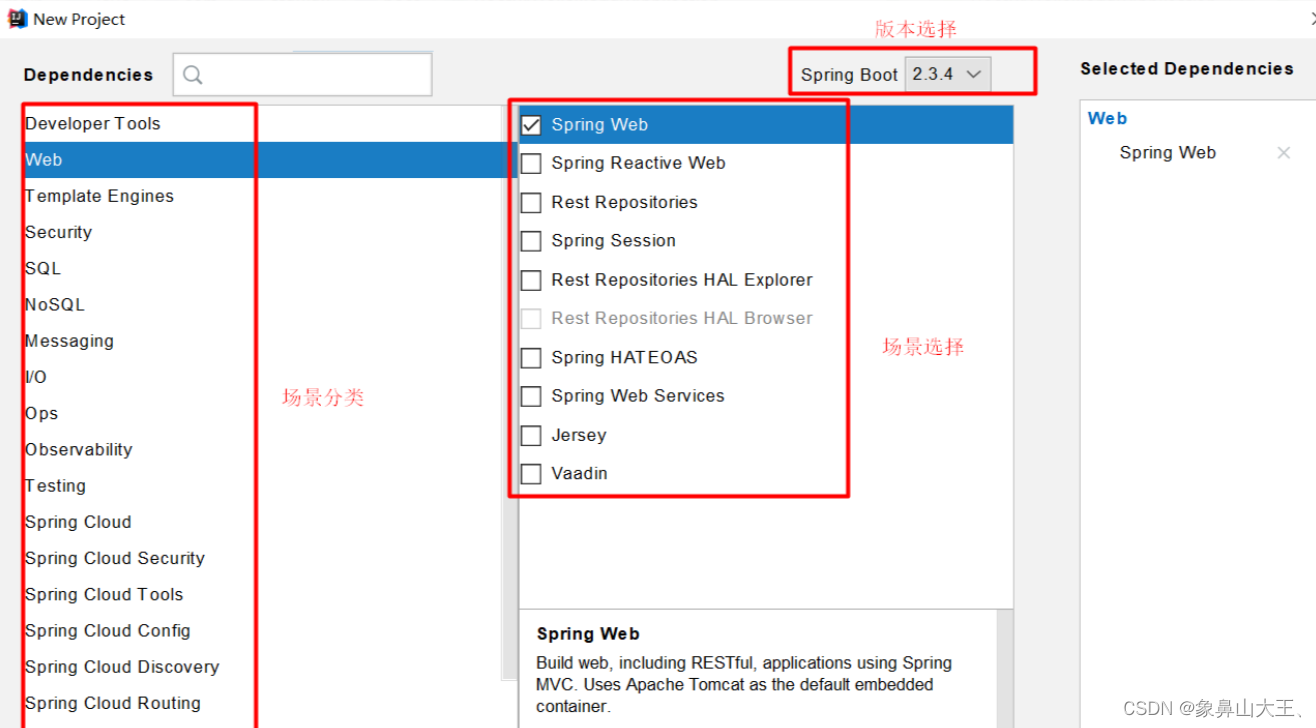This screenshot has height=728, width=1316.
Task: Check the Rest Repositories checkbox
Action: click(x=531, y=203)
